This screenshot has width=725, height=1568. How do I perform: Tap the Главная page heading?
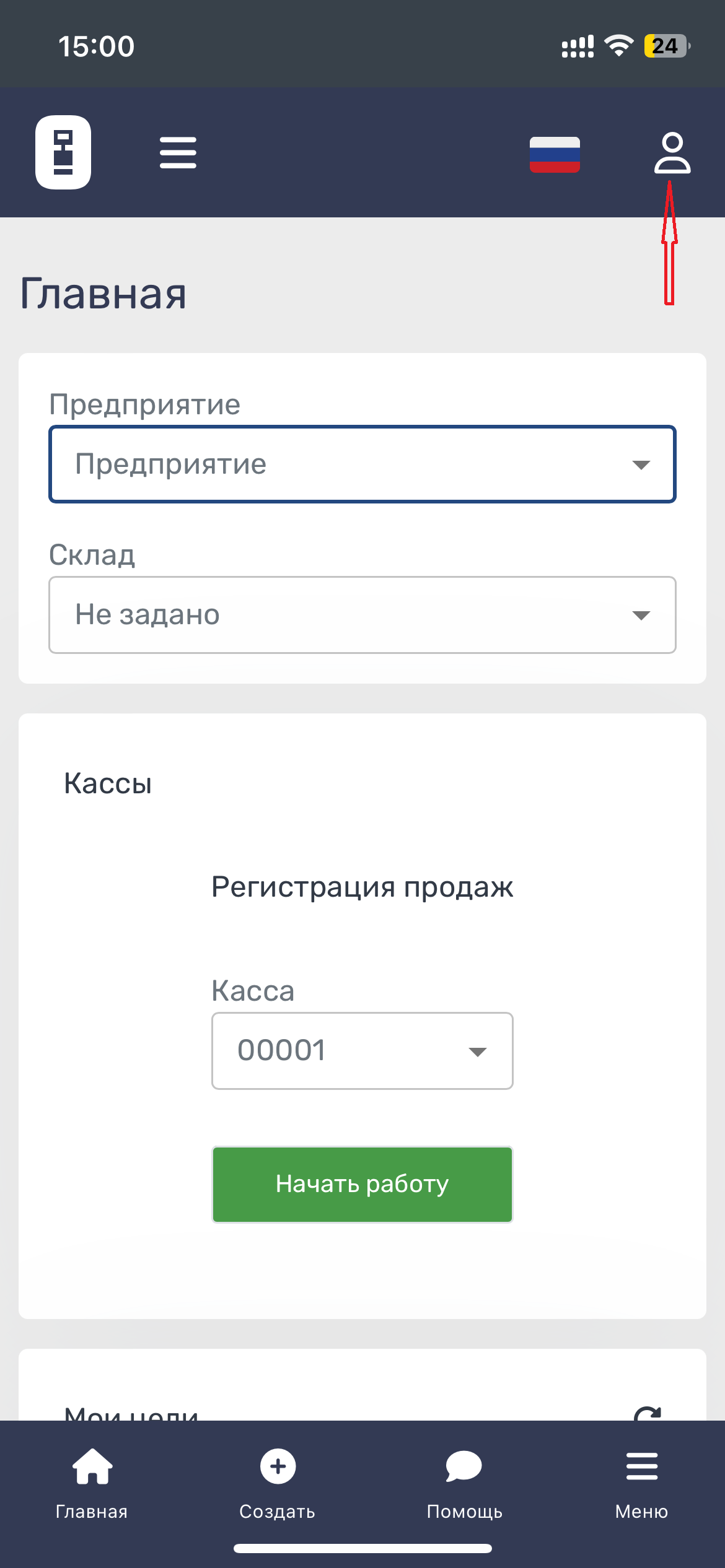103,294
